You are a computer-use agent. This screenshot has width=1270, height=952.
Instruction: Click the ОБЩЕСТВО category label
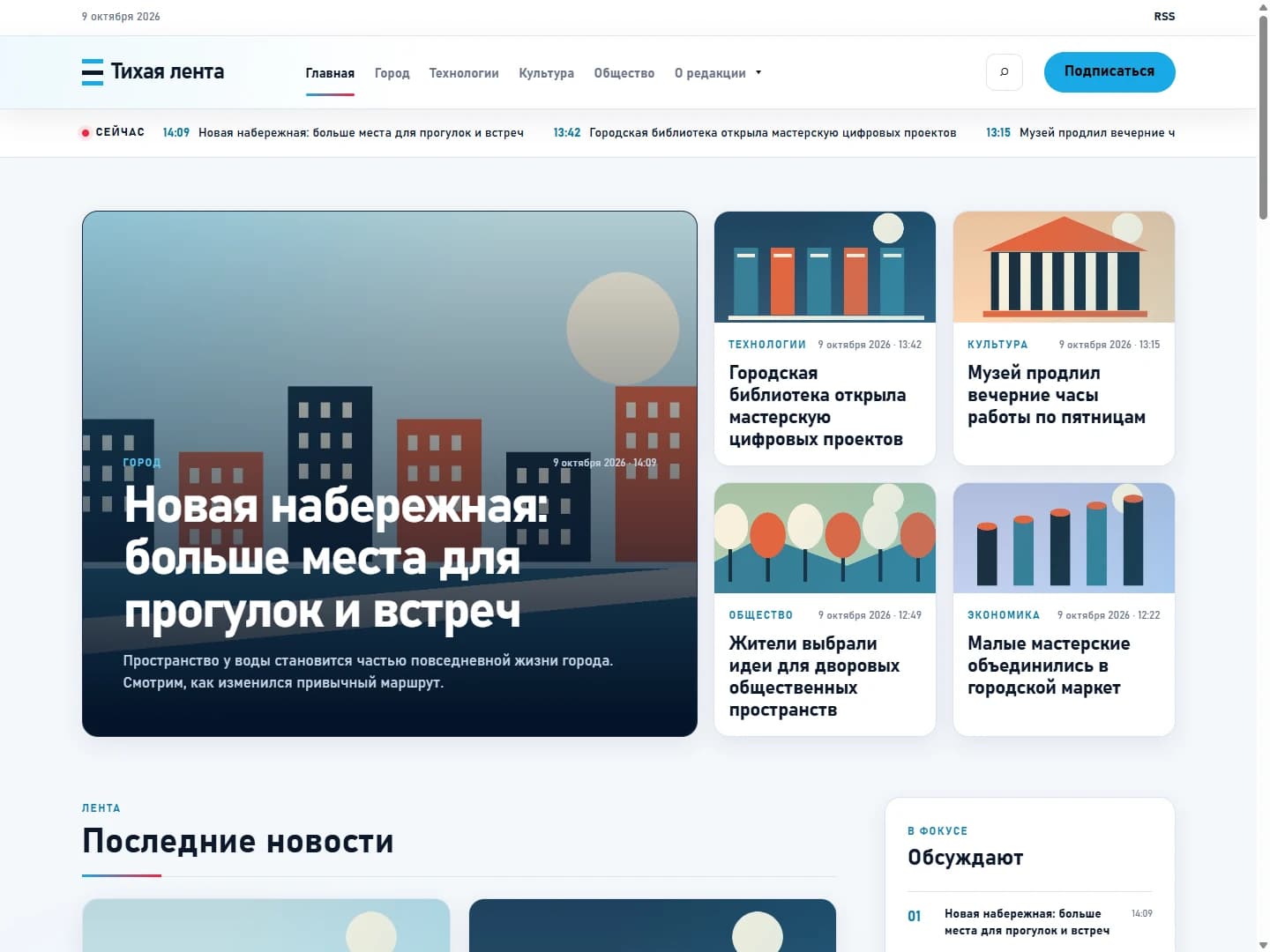(761, 615)
